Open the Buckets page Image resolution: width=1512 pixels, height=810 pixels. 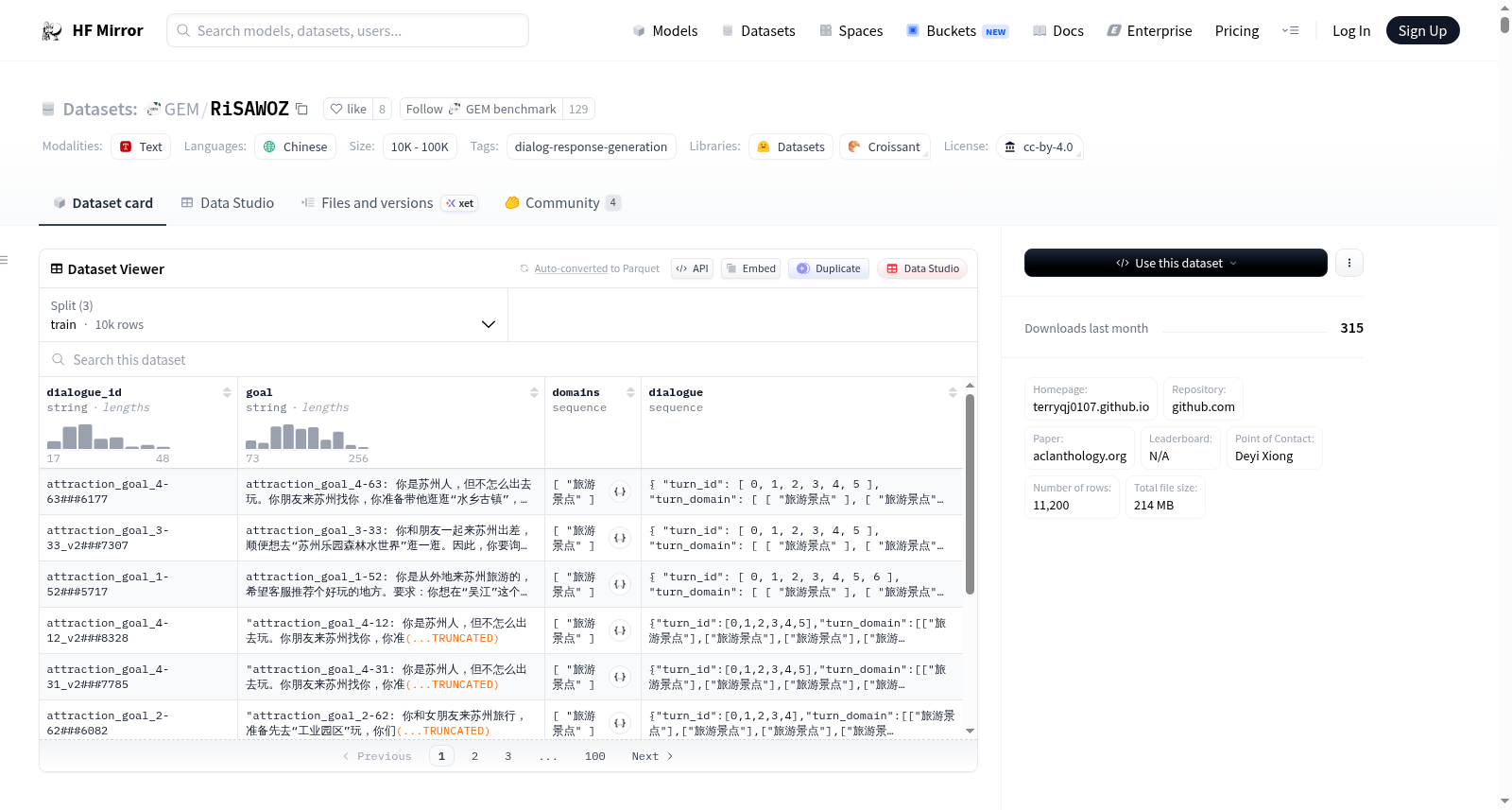tap(957, 30)
